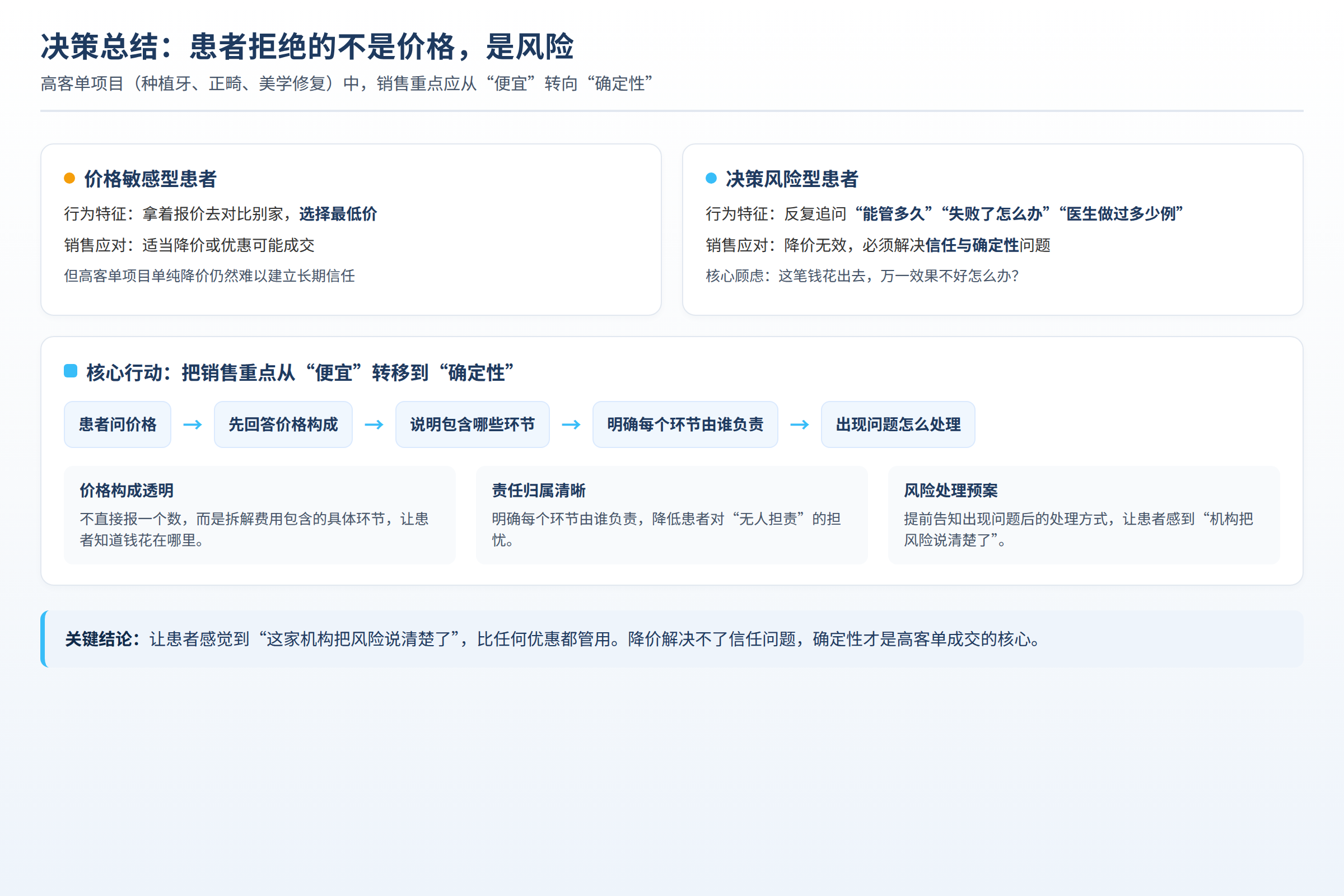The image size is (1344, 896).
Task: Click the description starting 明确每个环节由谁负责，降低
Action: (666, 529)
